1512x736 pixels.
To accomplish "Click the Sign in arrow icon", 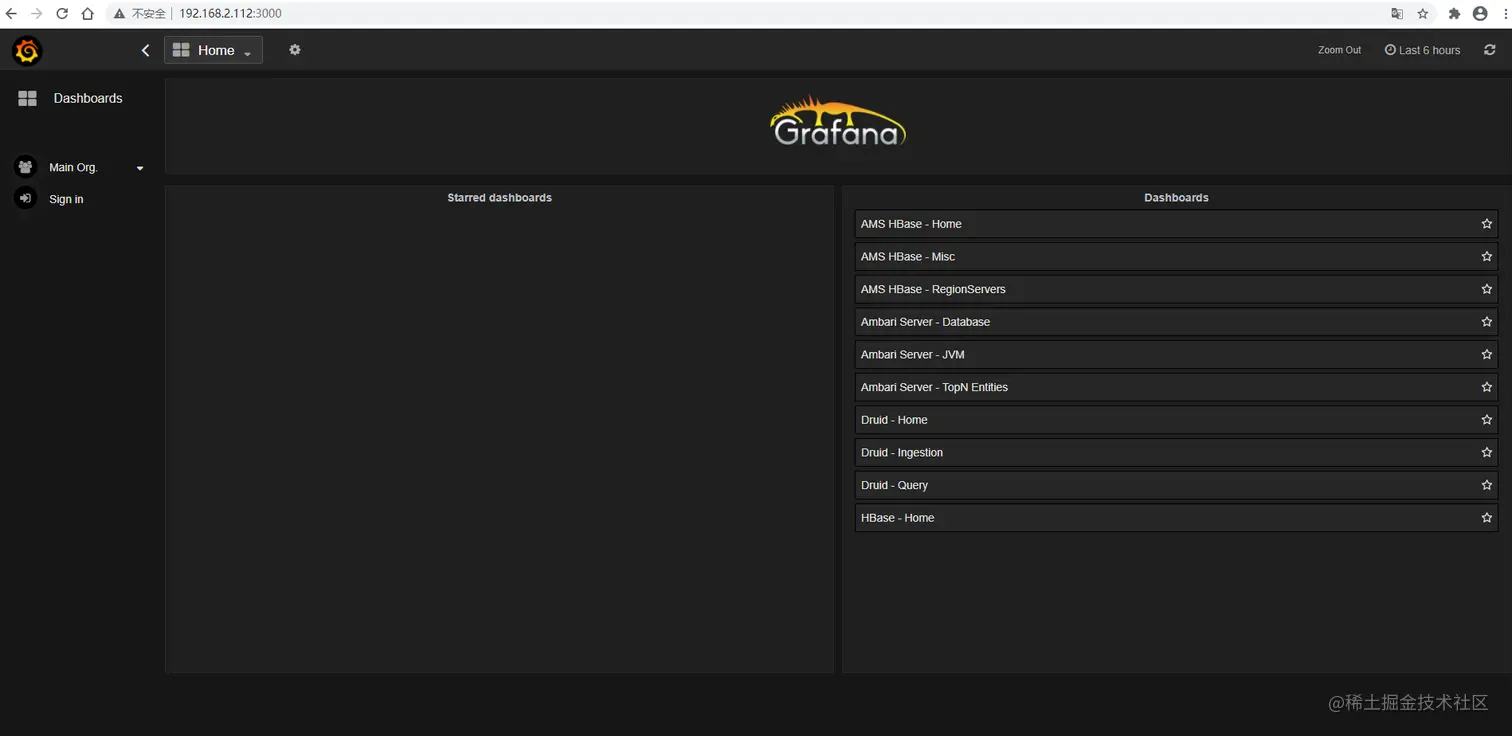I will pyautogui.click(x=25, y=198).
